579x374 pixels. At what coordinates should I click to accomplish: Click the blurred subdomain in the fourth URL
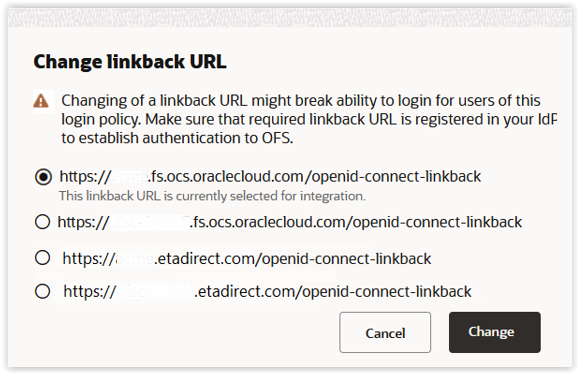(155, 291)
